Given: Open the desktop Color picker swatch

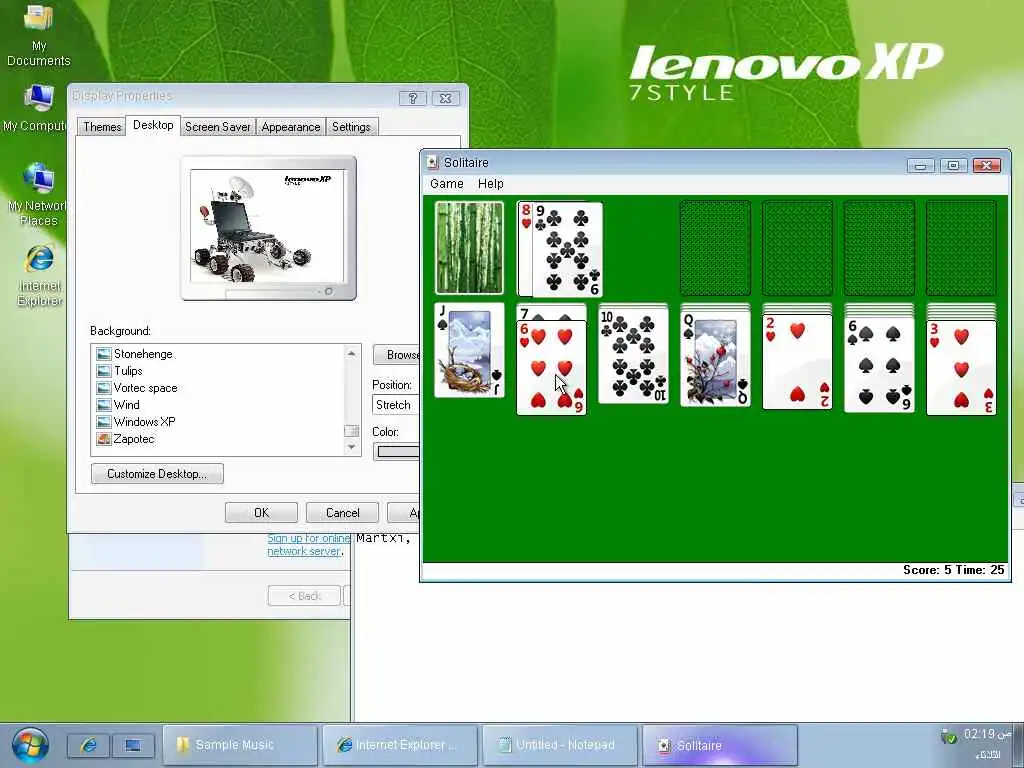Looking at the screenshot, I should 397,451.
